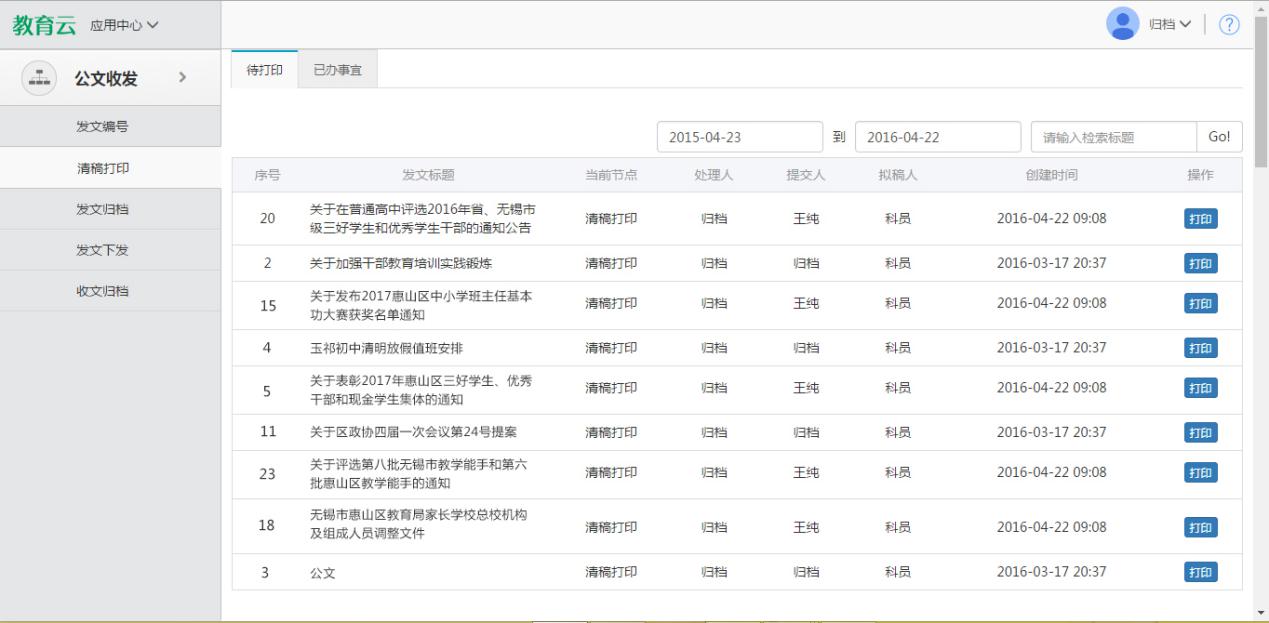1269x623 pixels.
Task: Click the user avatar icon
Action: click(1122, 24)
